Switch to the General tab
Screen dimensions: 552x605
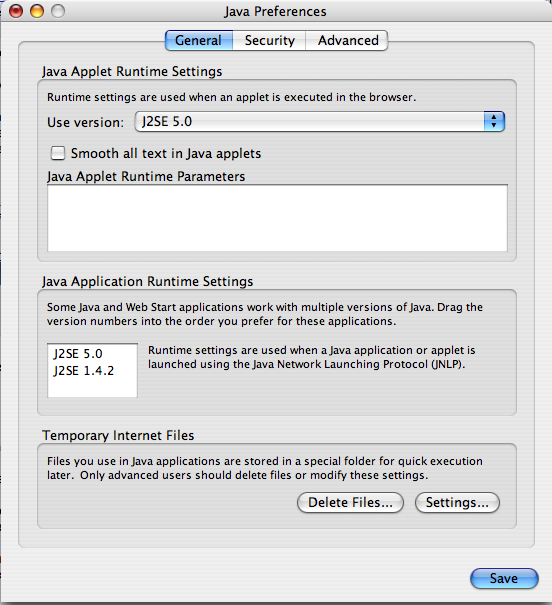pyautogui.click(x=199, y=41)
